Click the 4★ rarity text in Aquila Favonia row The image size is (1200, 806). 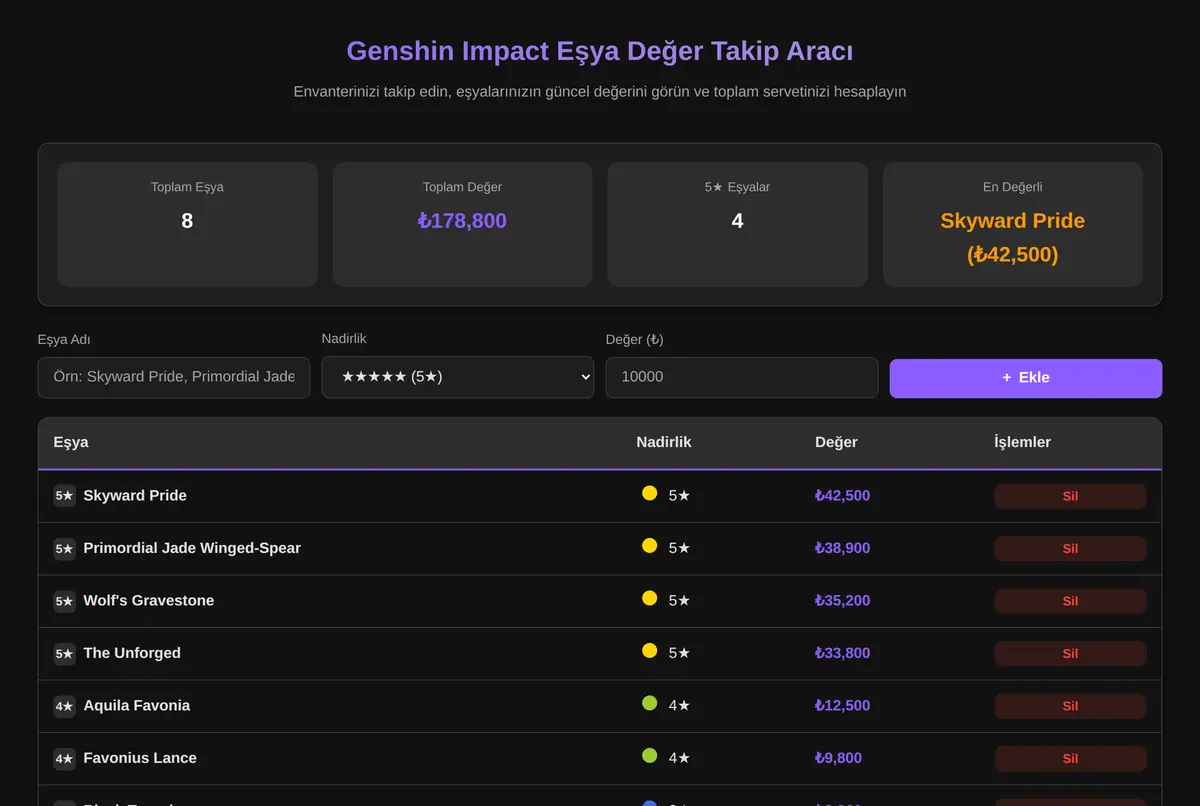[679, 706]
